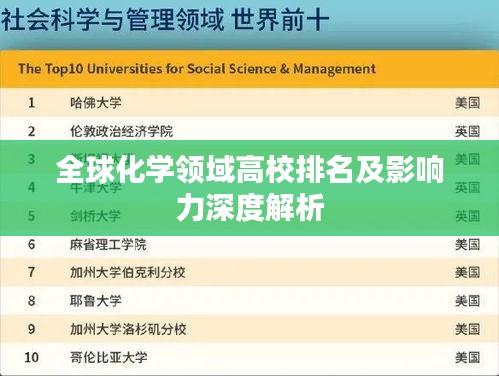Click rank number 5
The height and width of the screenshot is (376, 499).
pyautogui.click(x=32, y=216)
